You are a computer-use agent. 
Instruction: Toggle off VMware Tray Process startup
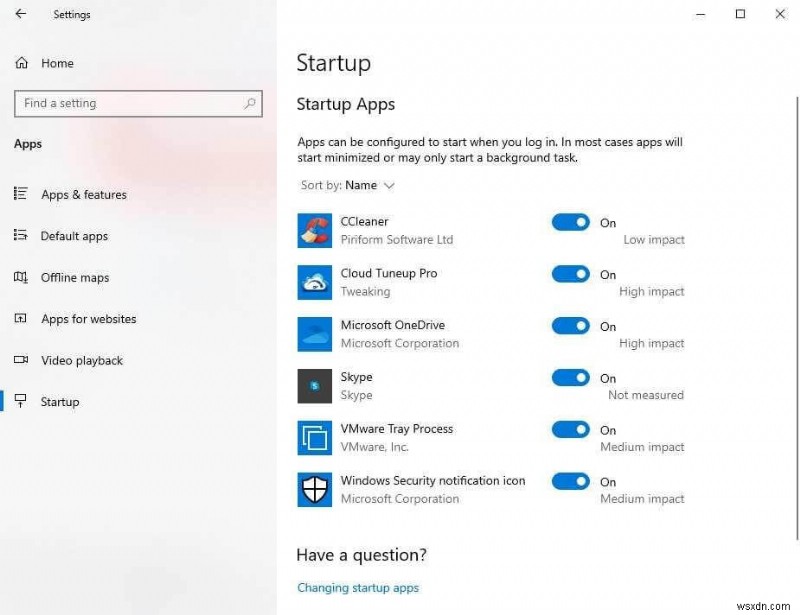tap(570, 430)
